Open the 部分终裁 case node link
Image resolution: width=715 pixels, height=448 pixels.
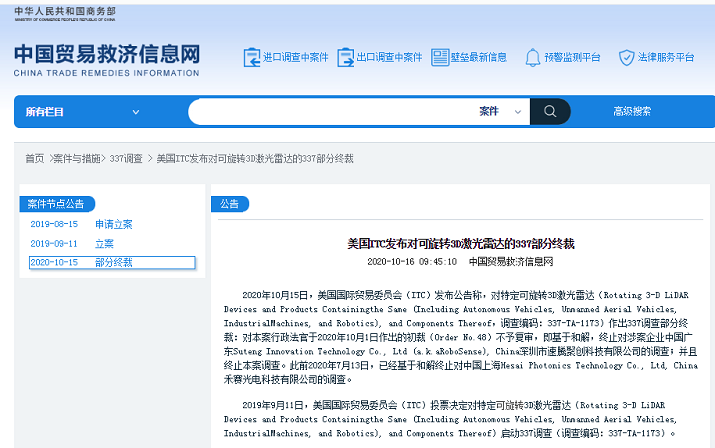click(114, 263)
